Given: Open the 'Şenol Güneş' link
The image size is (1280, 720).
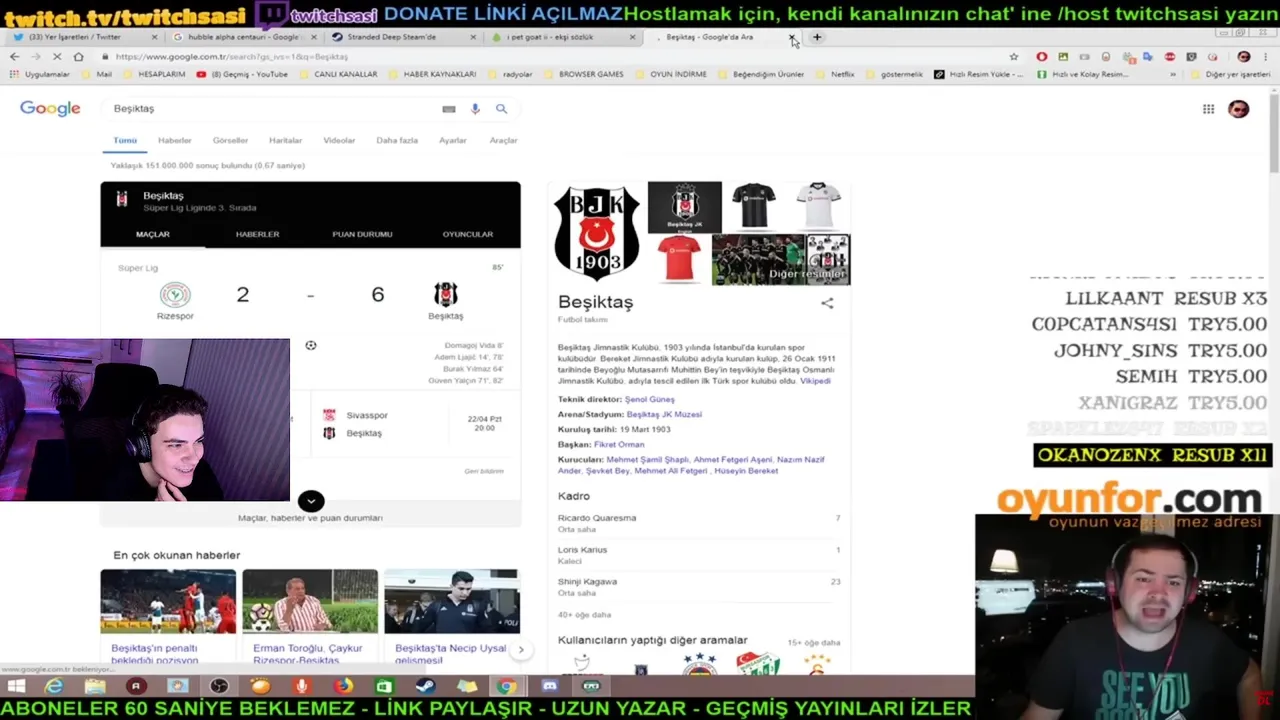Looking at the screenshot, I should (x=649, y=399).
